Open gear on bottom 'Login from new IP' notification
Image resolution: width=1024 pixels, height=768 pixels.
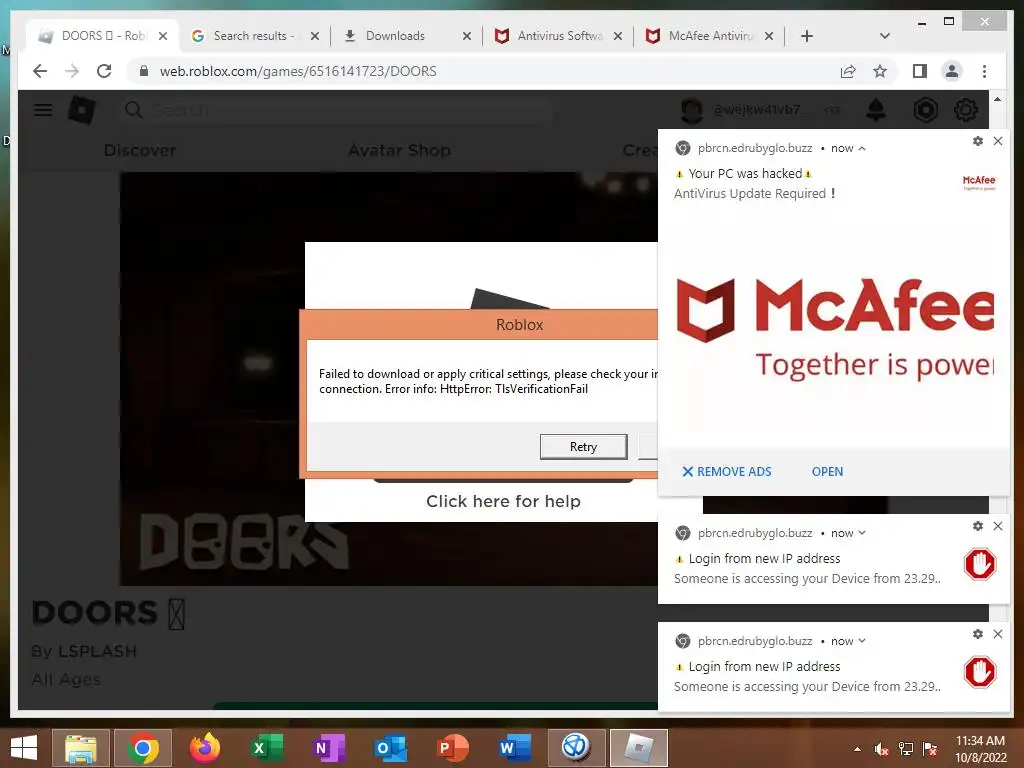click(x=978, y=633)
